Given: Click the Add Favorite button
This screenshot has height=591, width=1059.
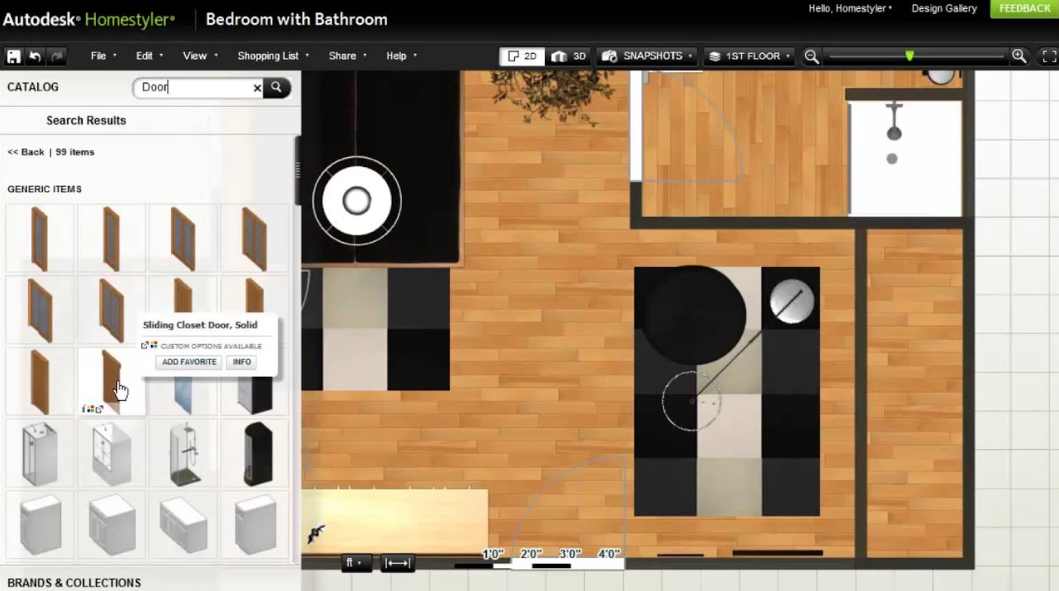Looking at the screenshot, I should pyautogui.click(x=189, y=362).
